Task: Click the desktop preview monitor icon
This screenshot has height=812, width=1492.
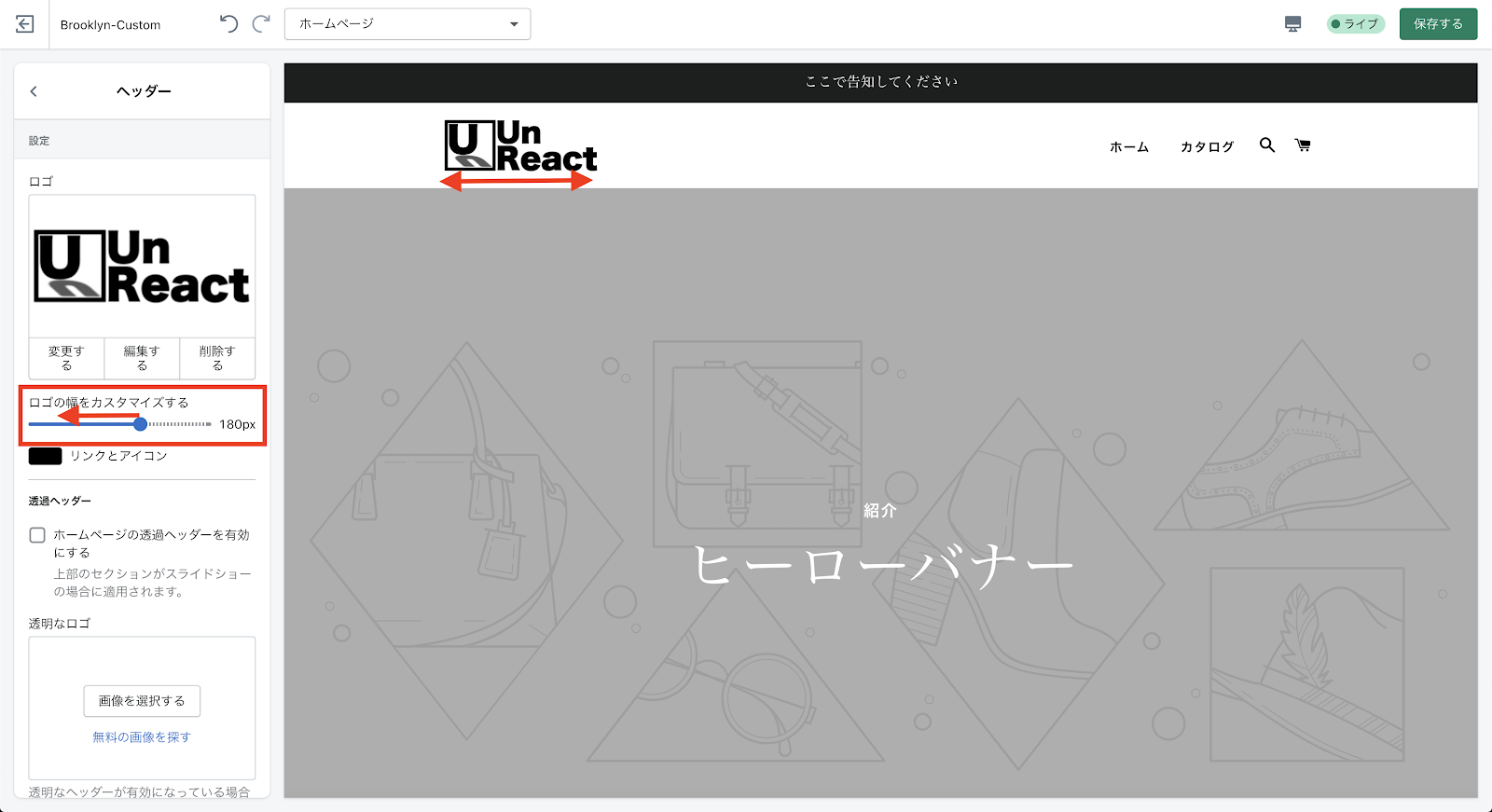Action: [1292, 24]
